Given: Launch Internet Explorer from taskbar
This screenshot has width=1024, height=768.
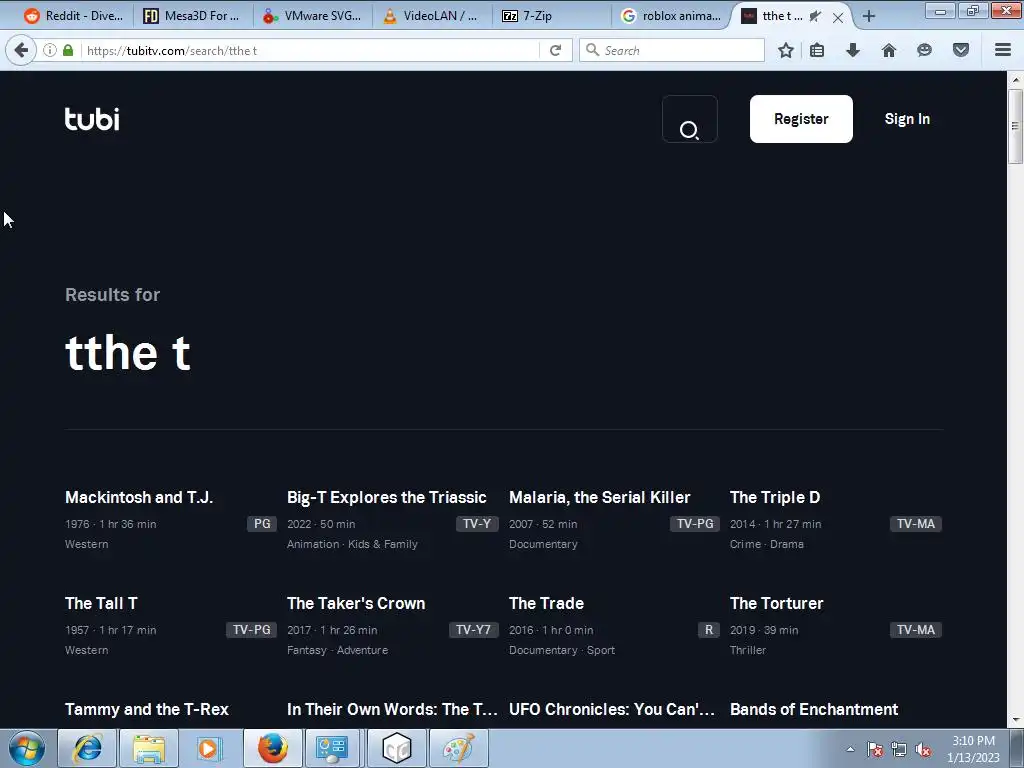Looking at the screenshot, I should point(88,748).
